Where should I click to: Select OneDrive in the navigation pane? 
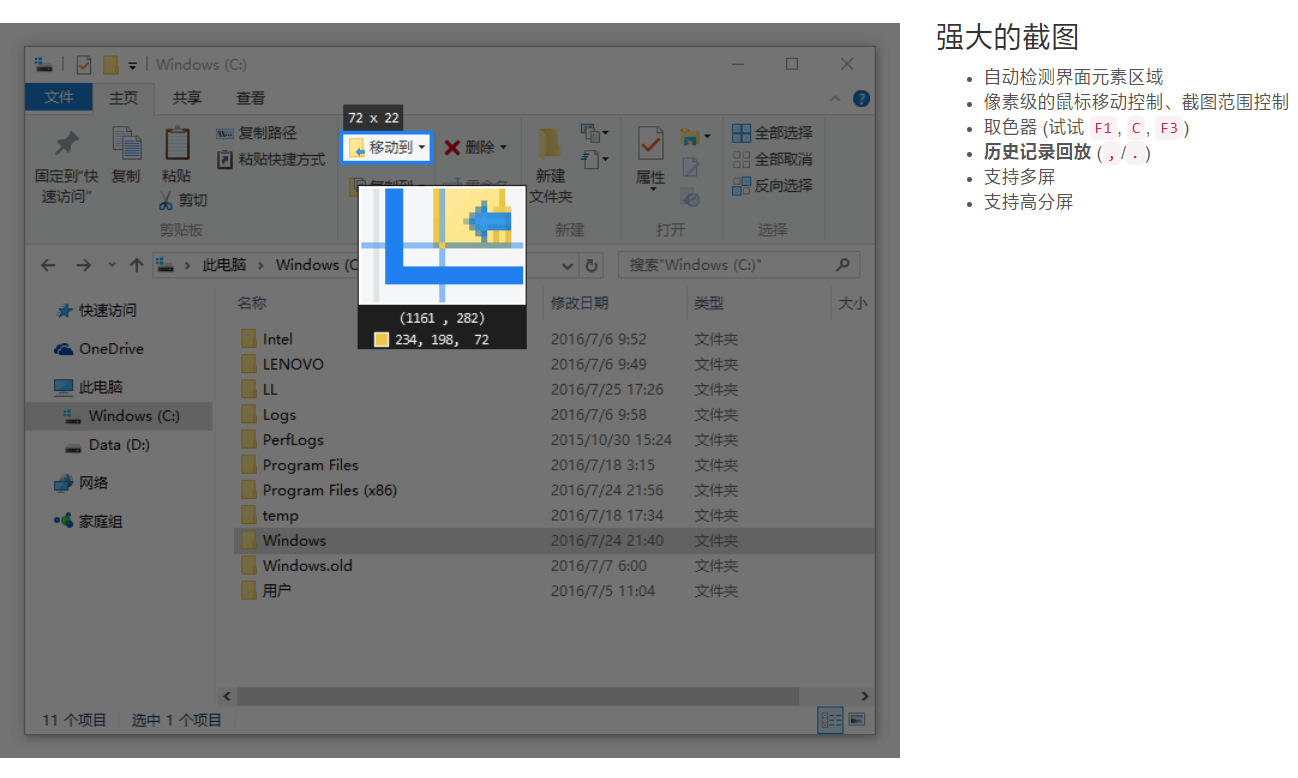[99, 349]
